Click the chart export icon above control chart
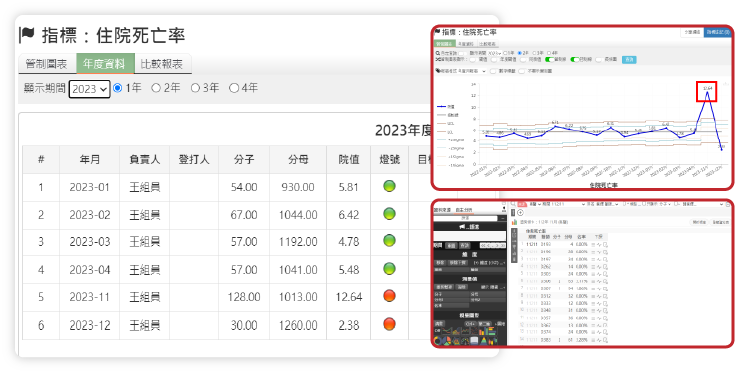Image resolution: width=735 pixels, height=373 pixels. [x=726, y=84]
